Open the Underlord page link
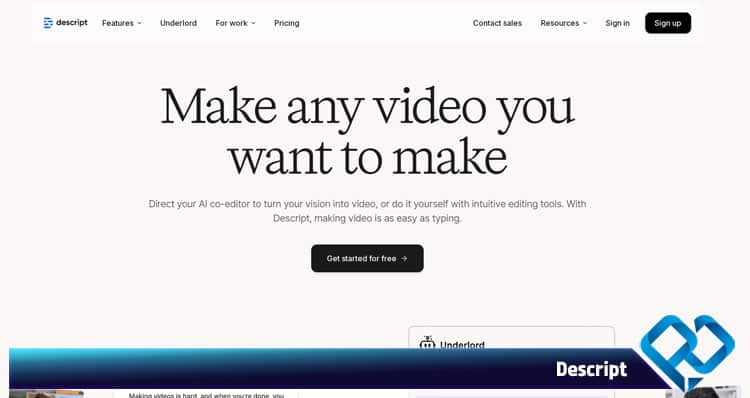The width and height of the screenshot is (750, 398). click(178, 23)
